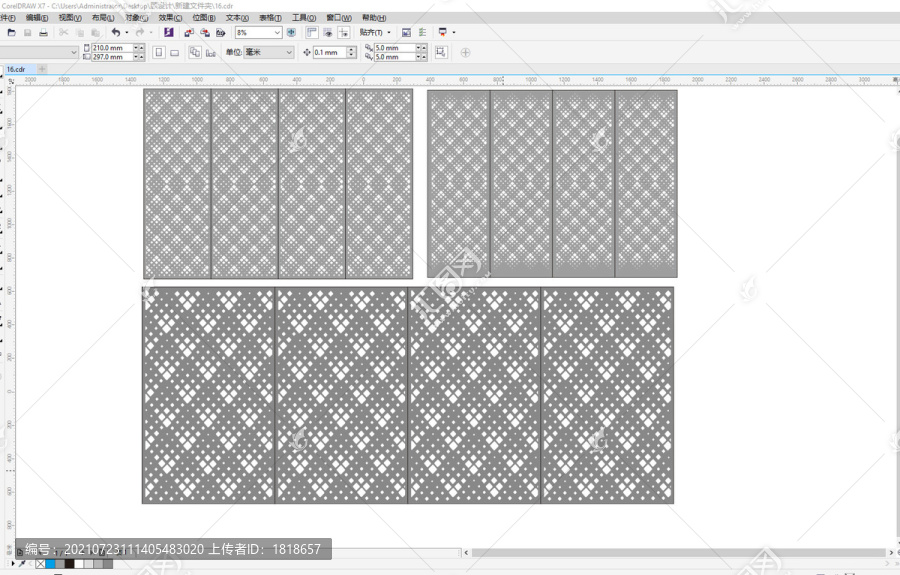Click the new document plus tab

[x=42, y=69]
